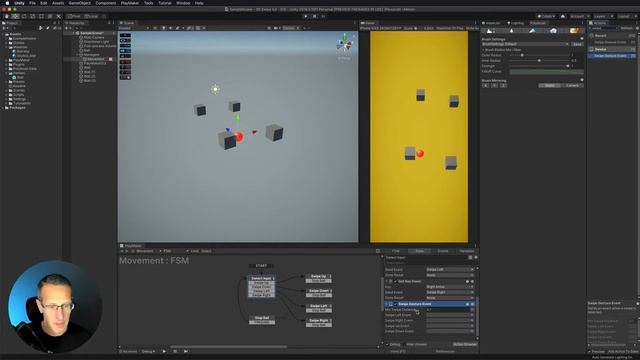Click the Step frame button in top toolbar
This screenshot has width=640, height=360.
click(x=323, y=16)
